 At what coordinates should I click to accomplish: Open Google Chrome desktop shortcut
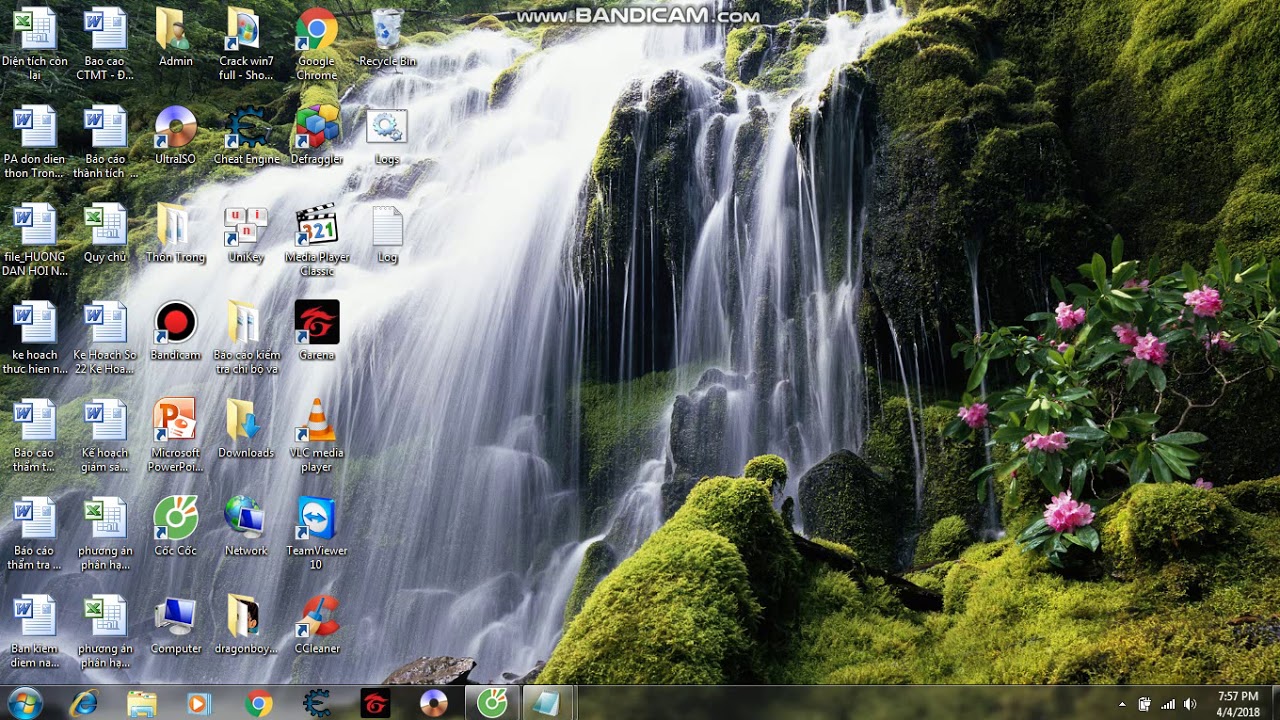click(x=316, y=44)
